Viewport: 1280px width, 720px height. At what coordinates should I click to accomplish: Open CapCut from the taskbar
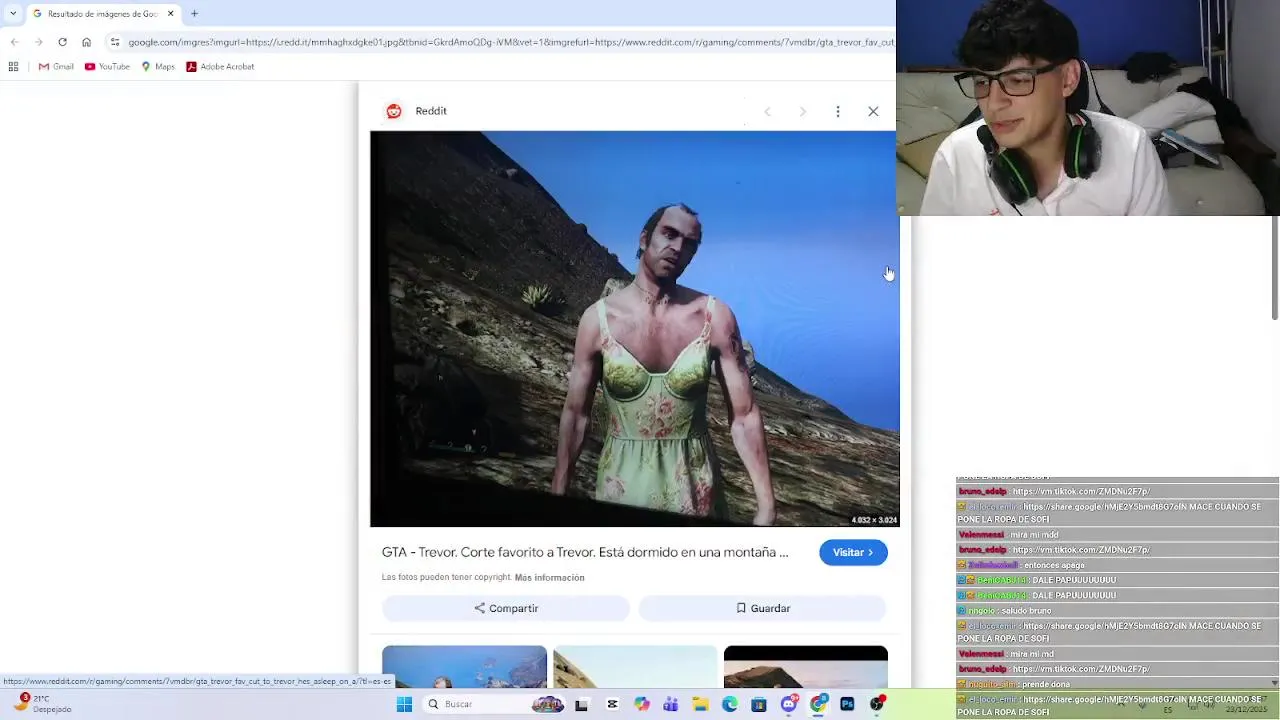tap(612, 704)
